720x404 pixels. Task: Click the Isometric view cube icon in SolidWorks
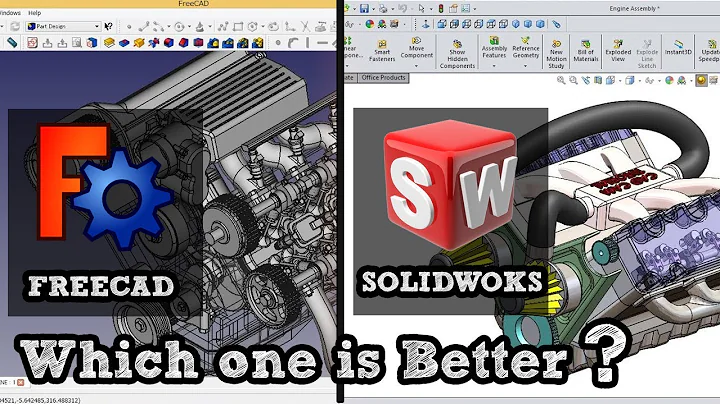[516, 24]
